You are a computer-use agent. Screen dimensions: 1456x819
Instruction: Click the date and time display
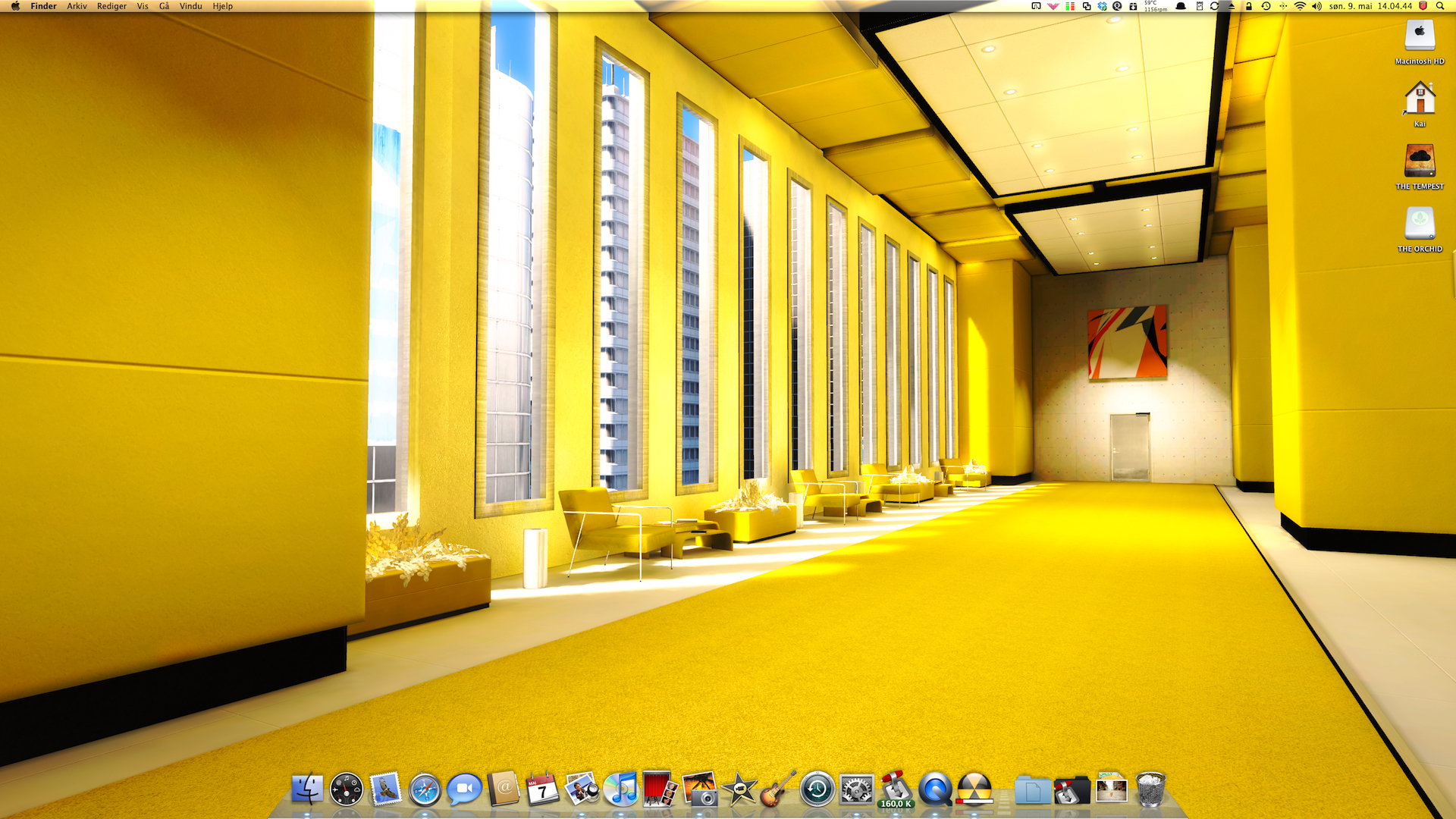tap(1370, 6)
